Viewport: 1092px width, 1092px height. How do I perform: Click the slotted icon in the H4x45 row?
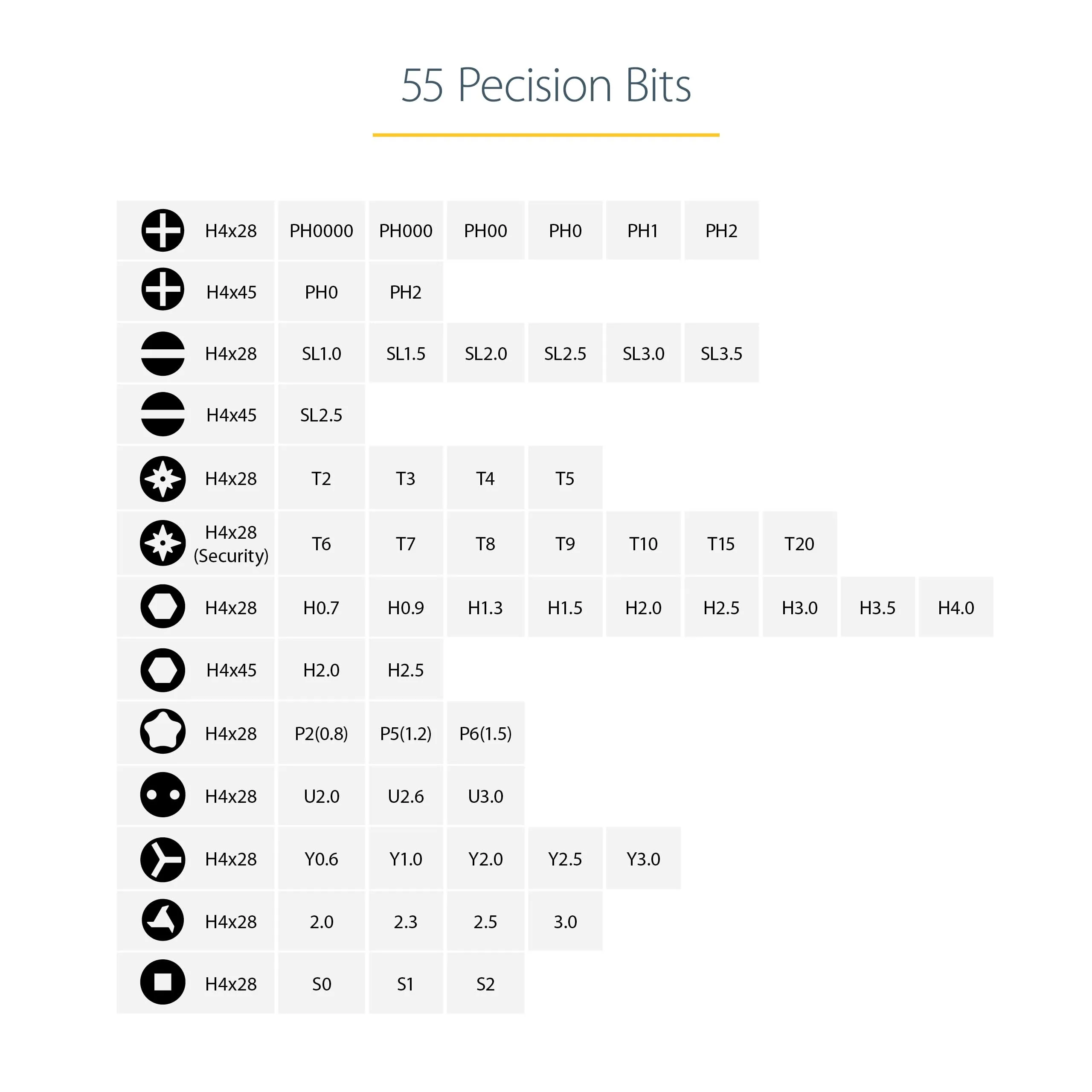coord(163,414)
